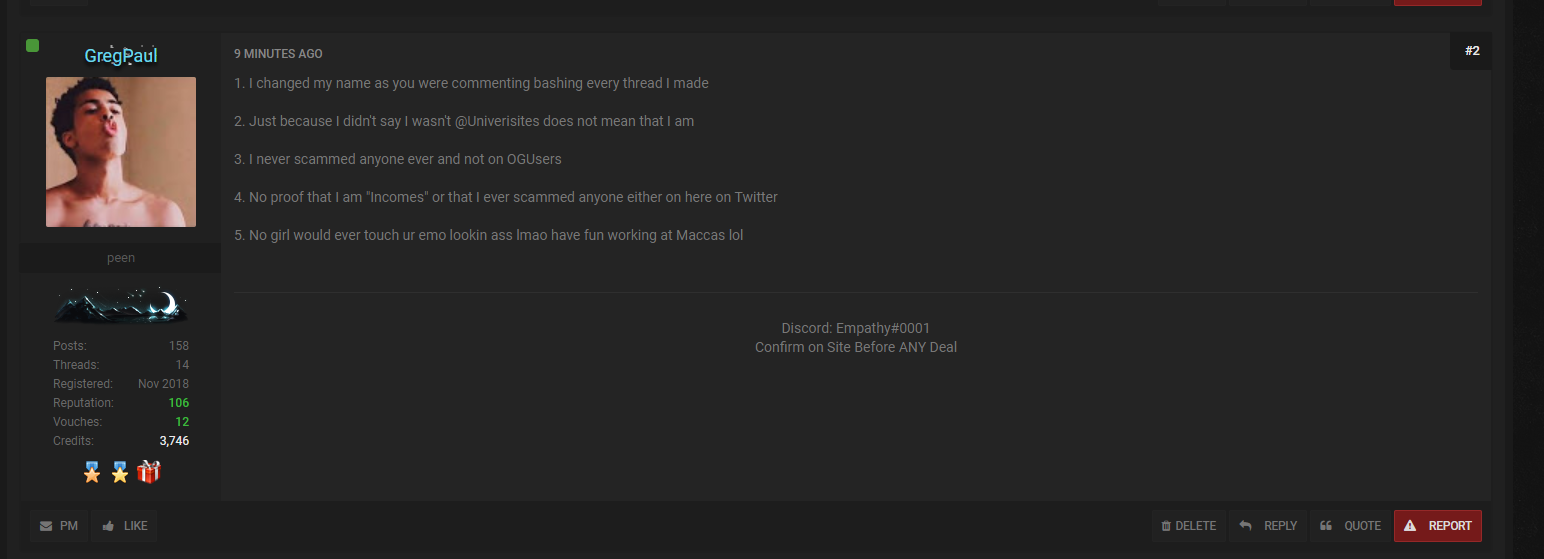Click the 9 MINUTES AGO timestamp

[278, 54]
